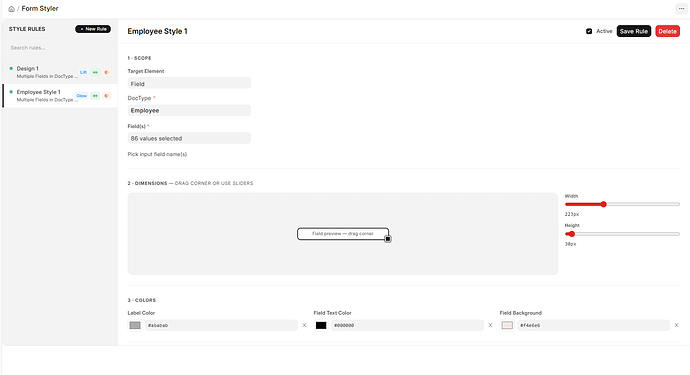This screenshot has height=375, width=690.
Task: Select the Design 1 style rule
Action: tap(60, 72)
